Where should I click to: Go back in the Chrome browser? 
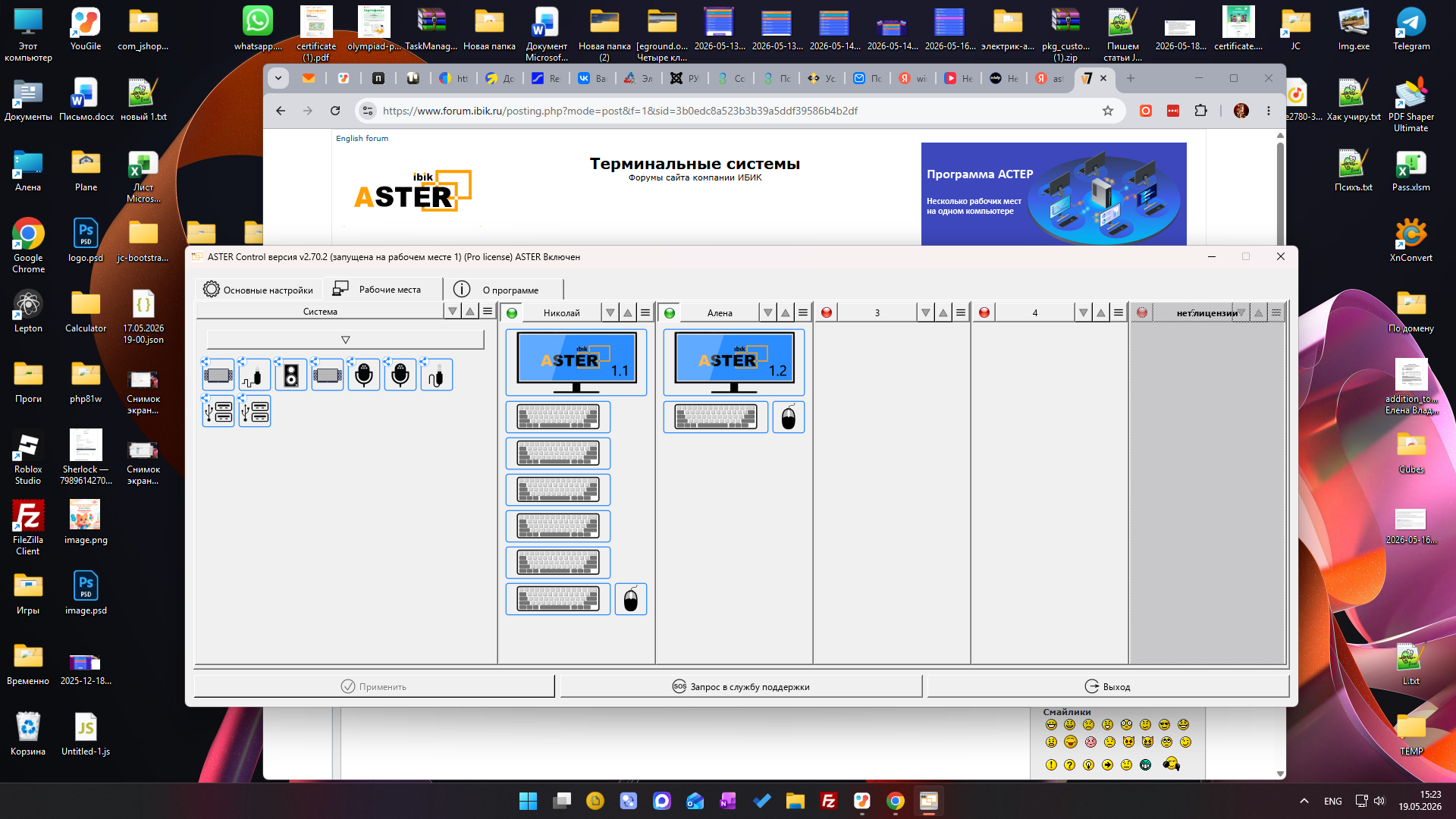click(x=281, y=111)
